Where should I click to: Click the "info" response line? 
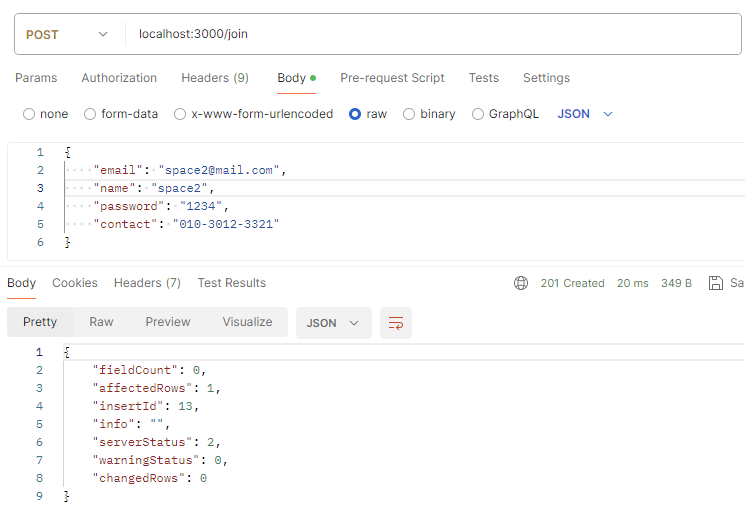pos(131,424)
